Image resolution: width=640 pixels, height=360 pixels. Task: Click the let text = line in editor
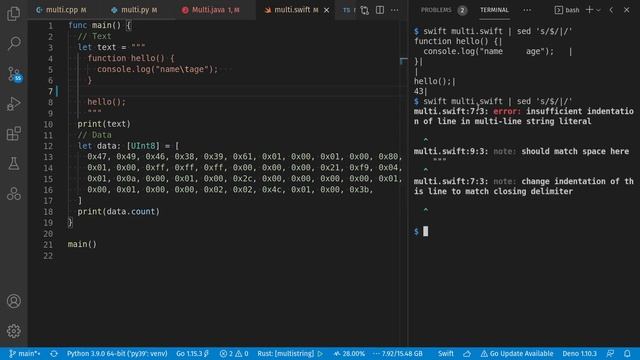pos(111,47)
